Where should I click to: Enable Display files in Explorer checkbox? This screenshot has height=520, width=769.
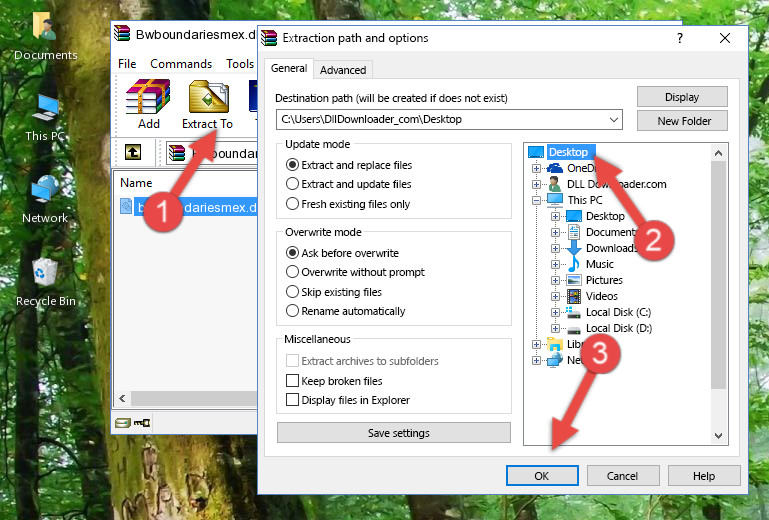[292, 400]
